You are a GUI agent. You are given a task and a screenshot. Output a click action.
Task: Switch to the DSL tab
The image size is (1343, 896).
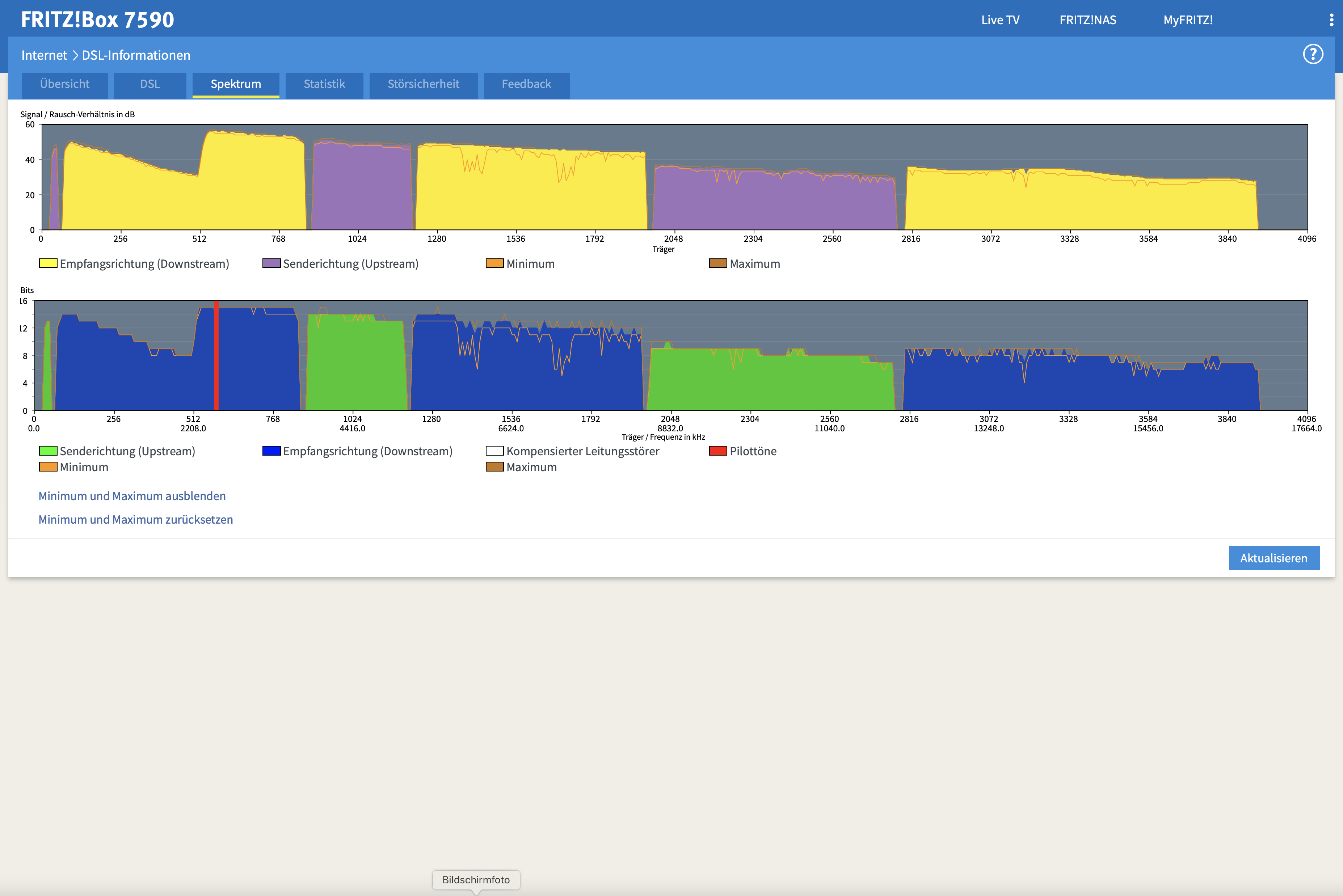[150, 85]
